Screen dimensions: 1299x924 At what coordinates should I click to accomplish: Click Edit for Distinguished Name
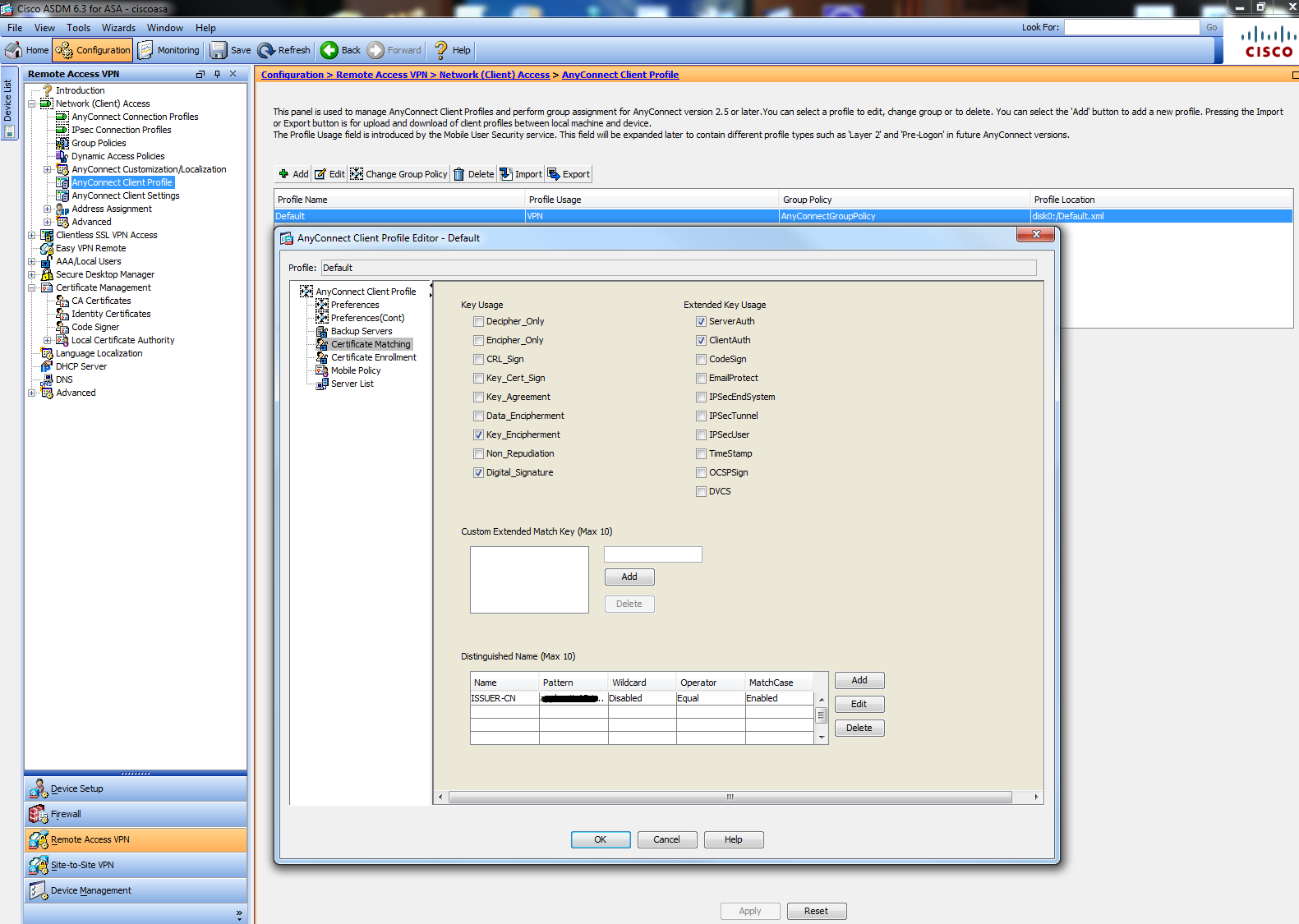tap(859, 704)
